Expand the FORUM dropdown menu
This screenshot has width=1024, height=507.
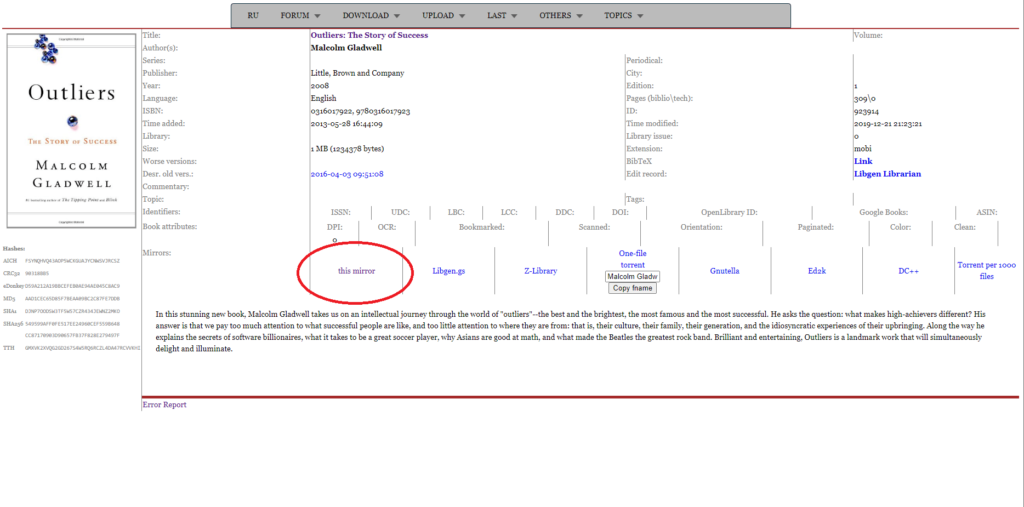(x=300, y=16)
